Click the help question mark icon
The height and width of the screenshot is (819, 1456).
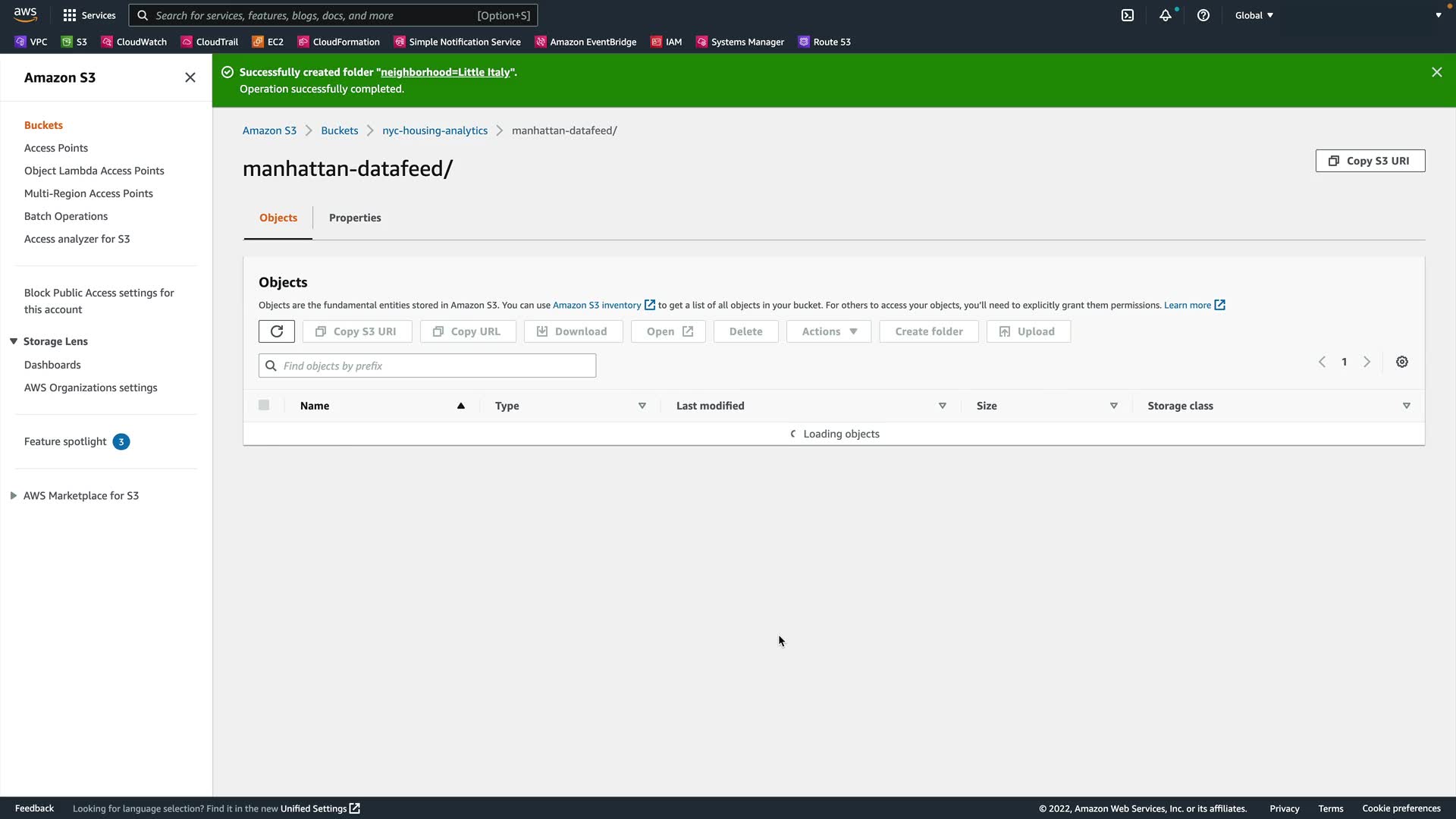(1203, 15)
